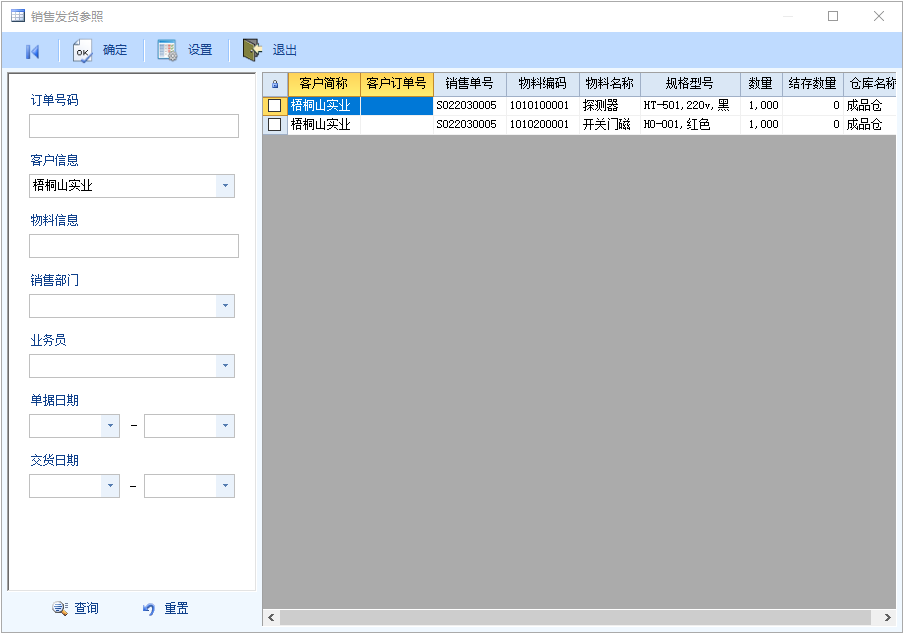Select S022030005 cell in the 探测器 row
Screen dimensions: 904x634
point(470,105)
